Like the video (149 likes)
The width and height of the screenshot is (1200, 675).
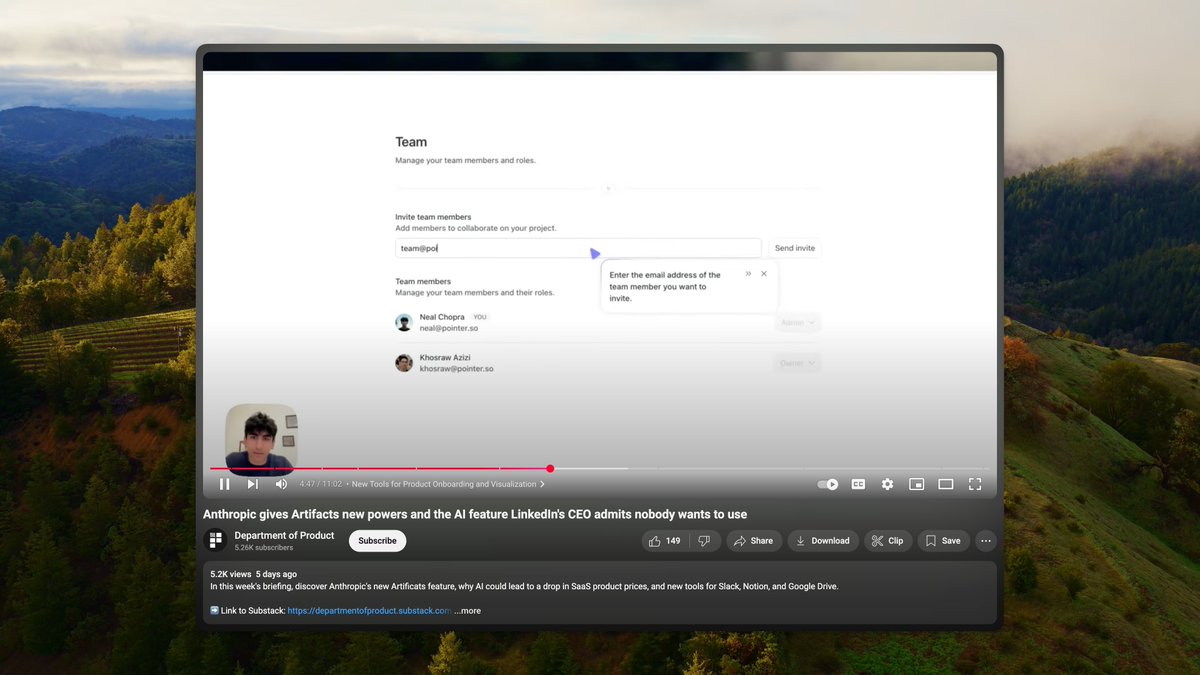664,541
